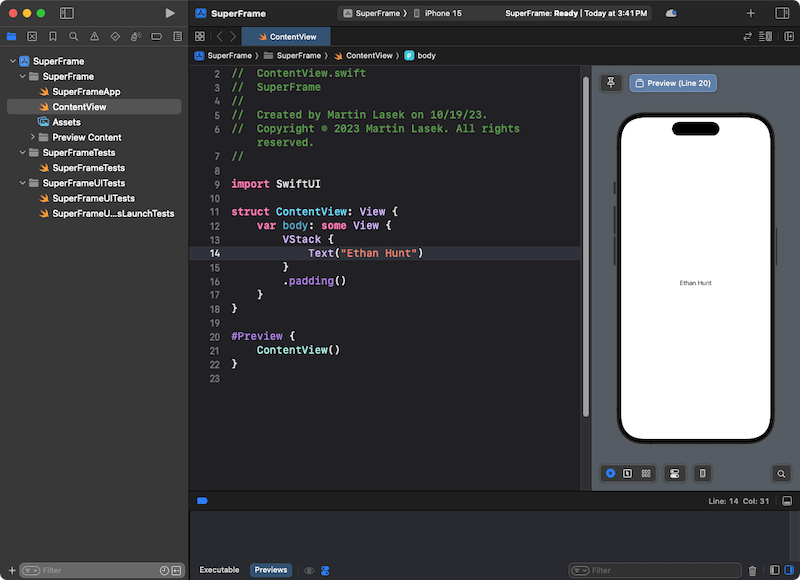The width and height of the screenshot is (800, 580).
Task: Open the related items grid menu
Action: click(200, 36)
